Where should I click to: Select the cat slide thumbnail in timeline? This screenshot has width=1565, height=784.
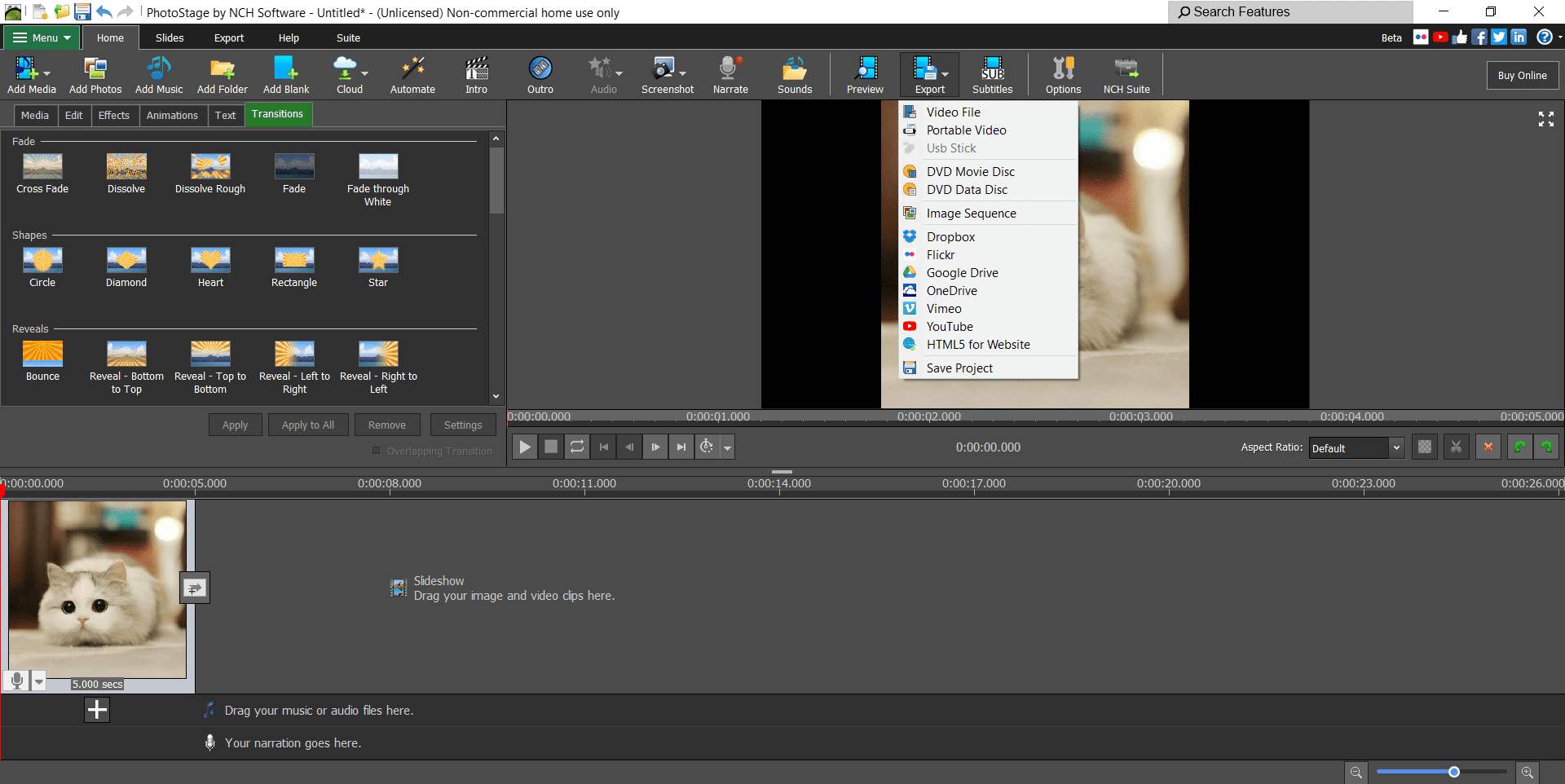pyautogui.click(x=98, y=588)
